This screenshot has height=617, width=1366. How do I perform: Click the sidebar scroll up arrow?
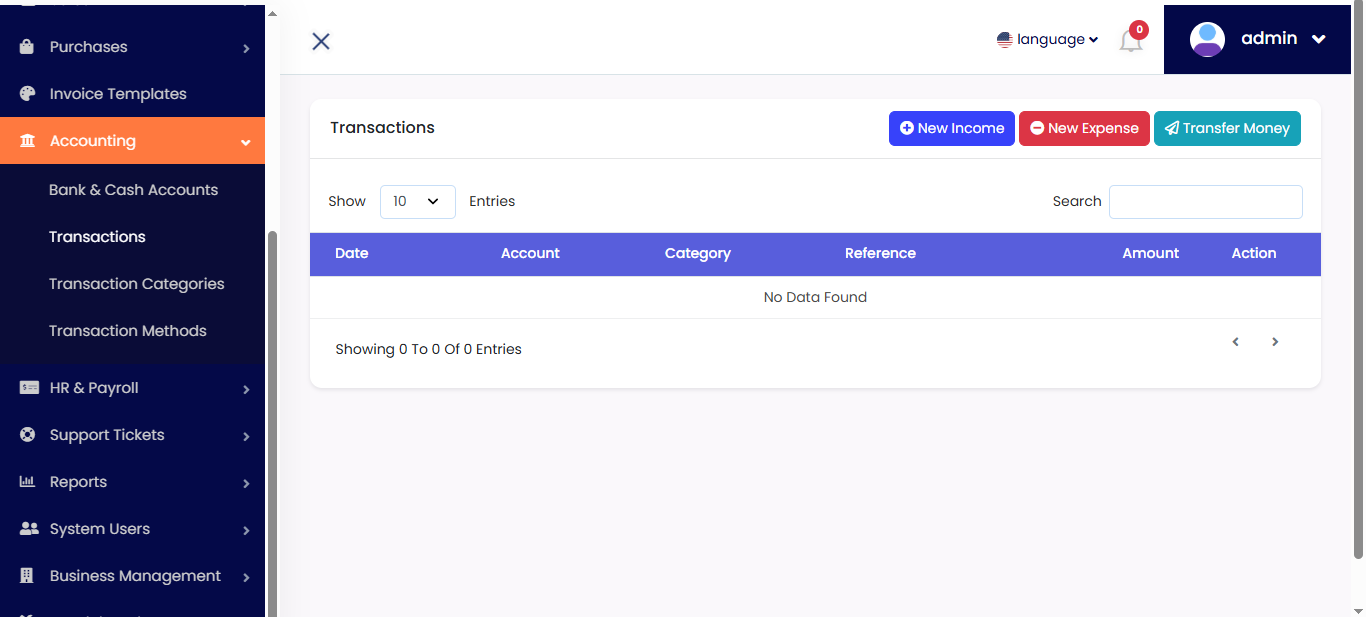click(272, 13)
